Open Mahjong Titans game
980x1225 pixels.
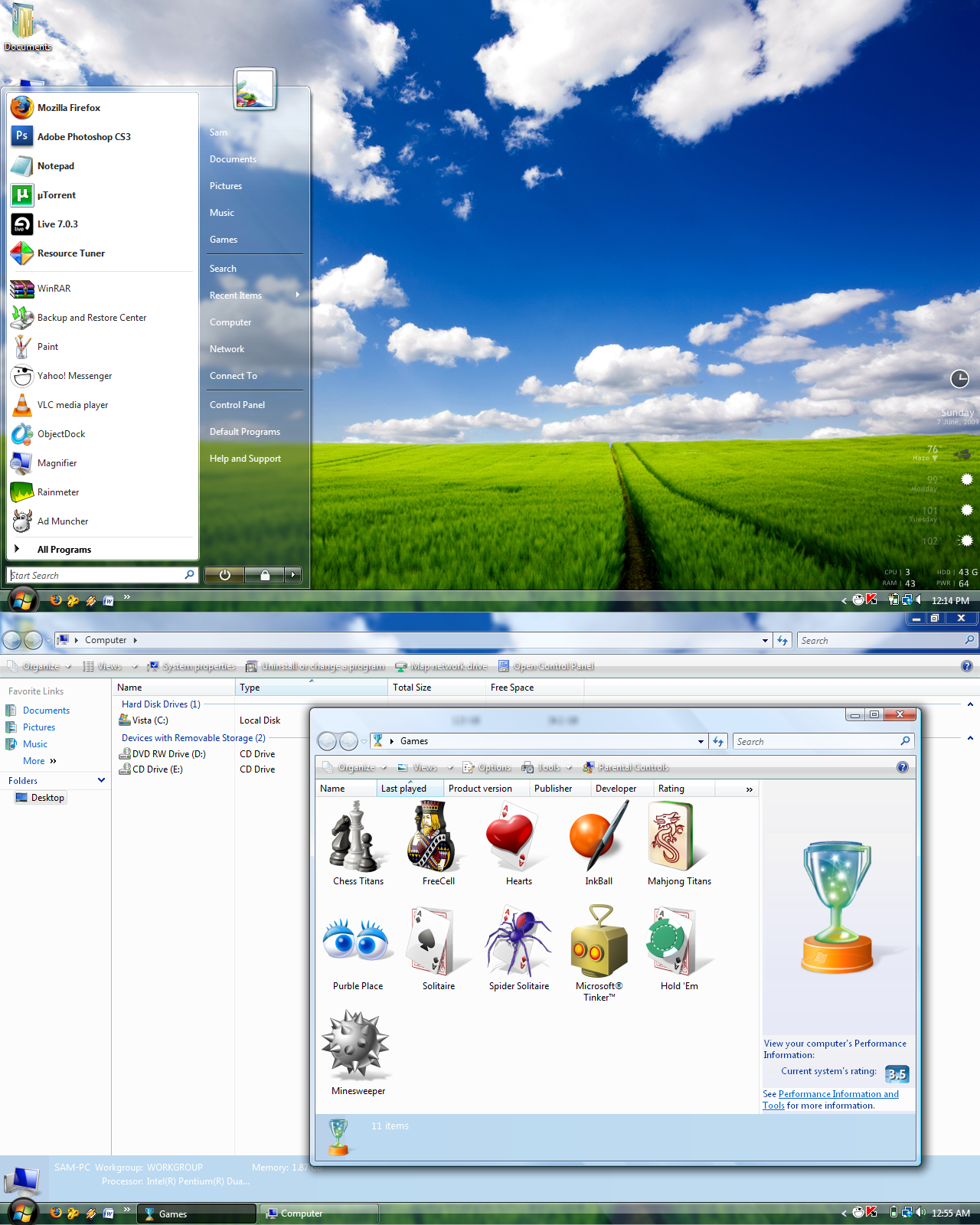679,844
